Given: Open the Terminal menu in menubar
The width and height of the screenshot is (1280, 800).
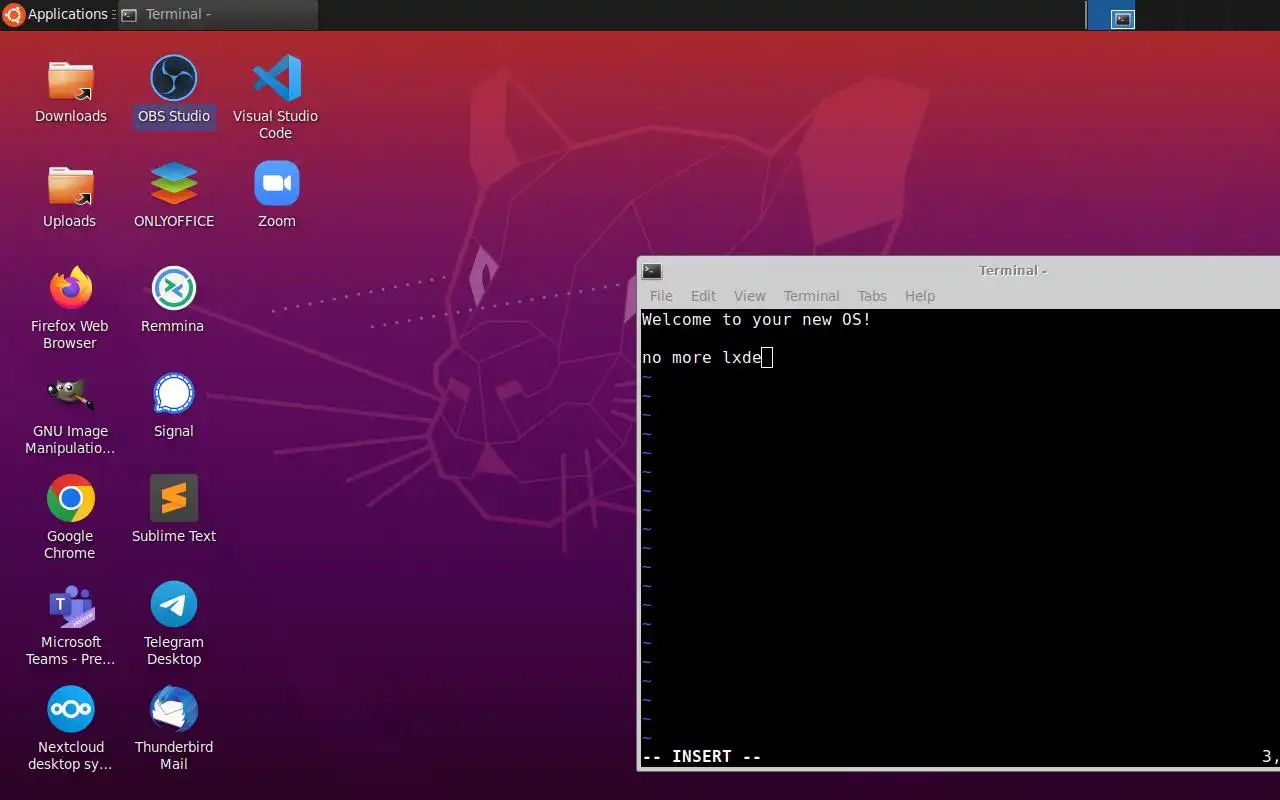Looking at the screenshot, I should (811, 296).
